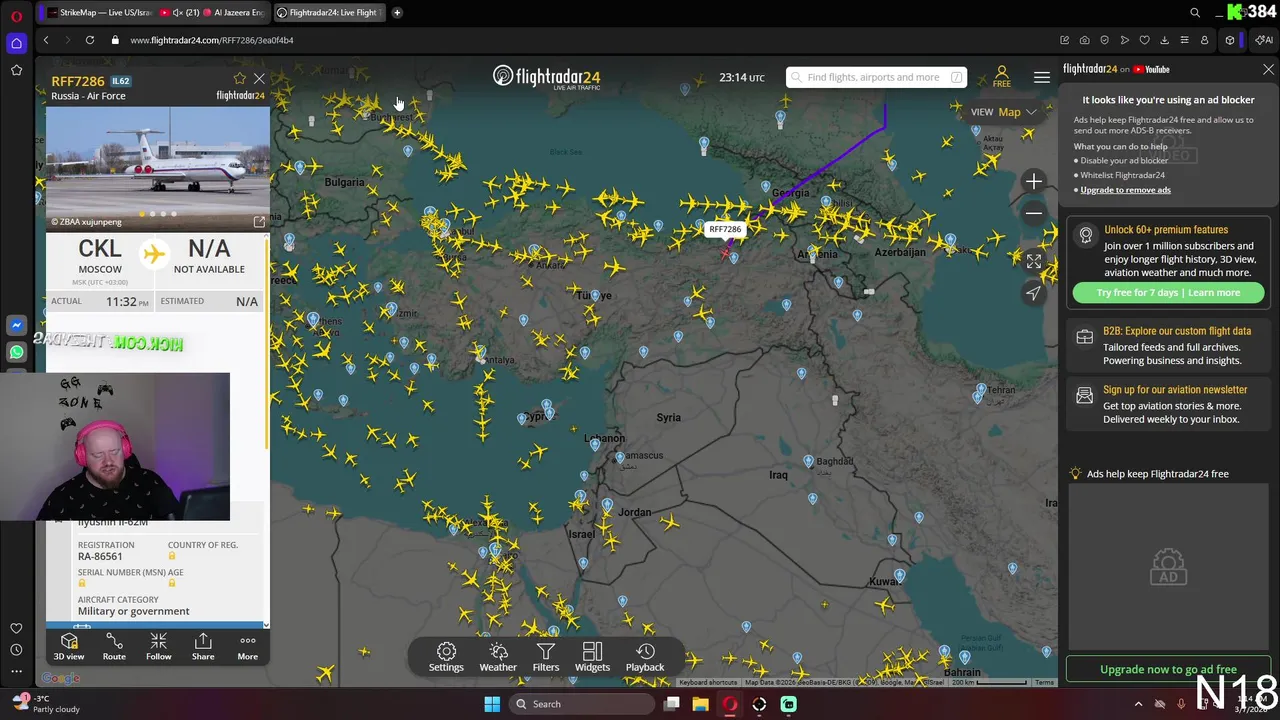Image resolution: width=1280 pixels, height=720 pixels.
Task: Click the address bar URL
Action: click(x=211, y=40)
